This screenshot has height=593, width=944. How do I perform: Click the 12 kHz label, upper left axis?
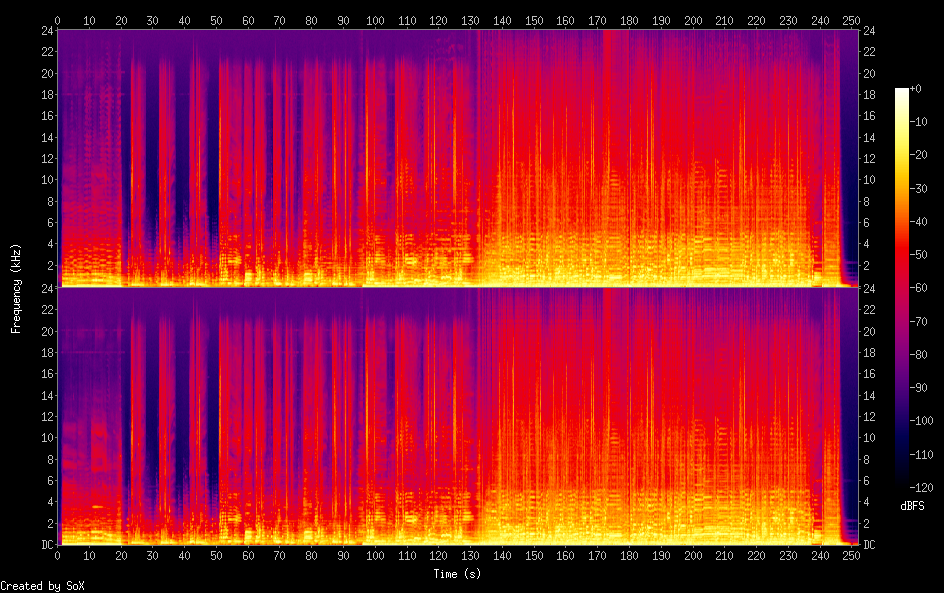coord(48,158)
